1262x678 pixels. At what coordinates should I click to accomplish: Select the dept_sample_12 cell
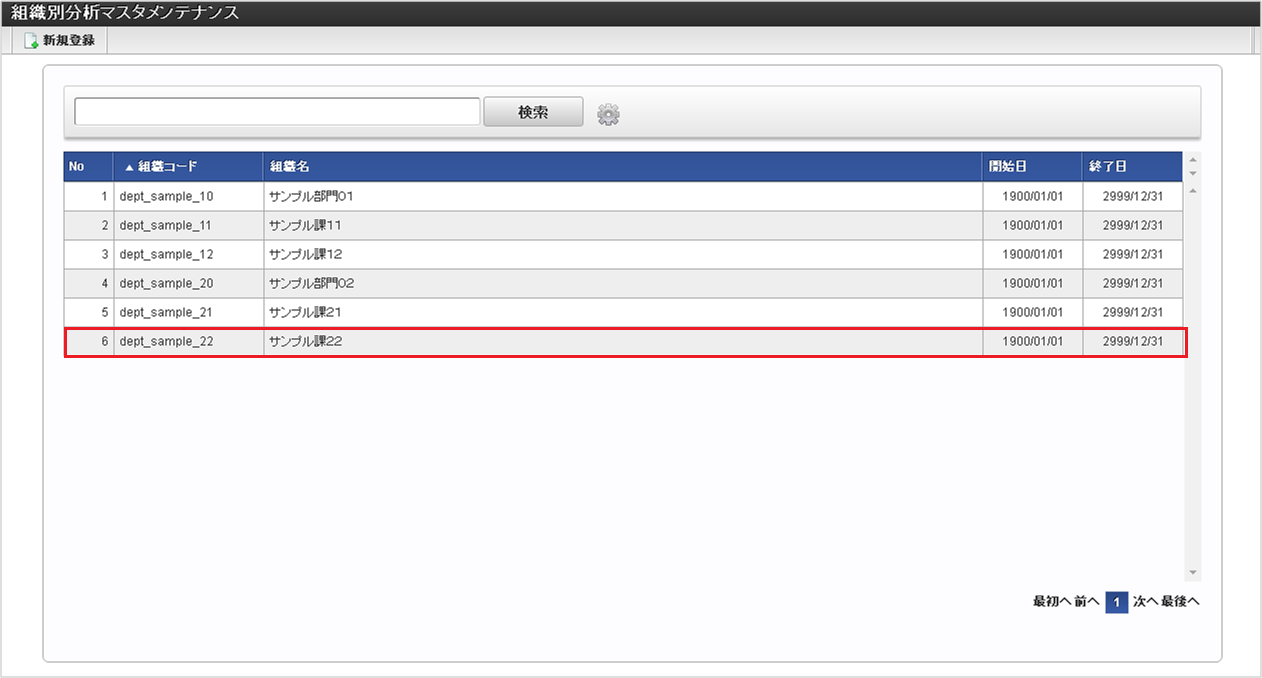point(189,254)
